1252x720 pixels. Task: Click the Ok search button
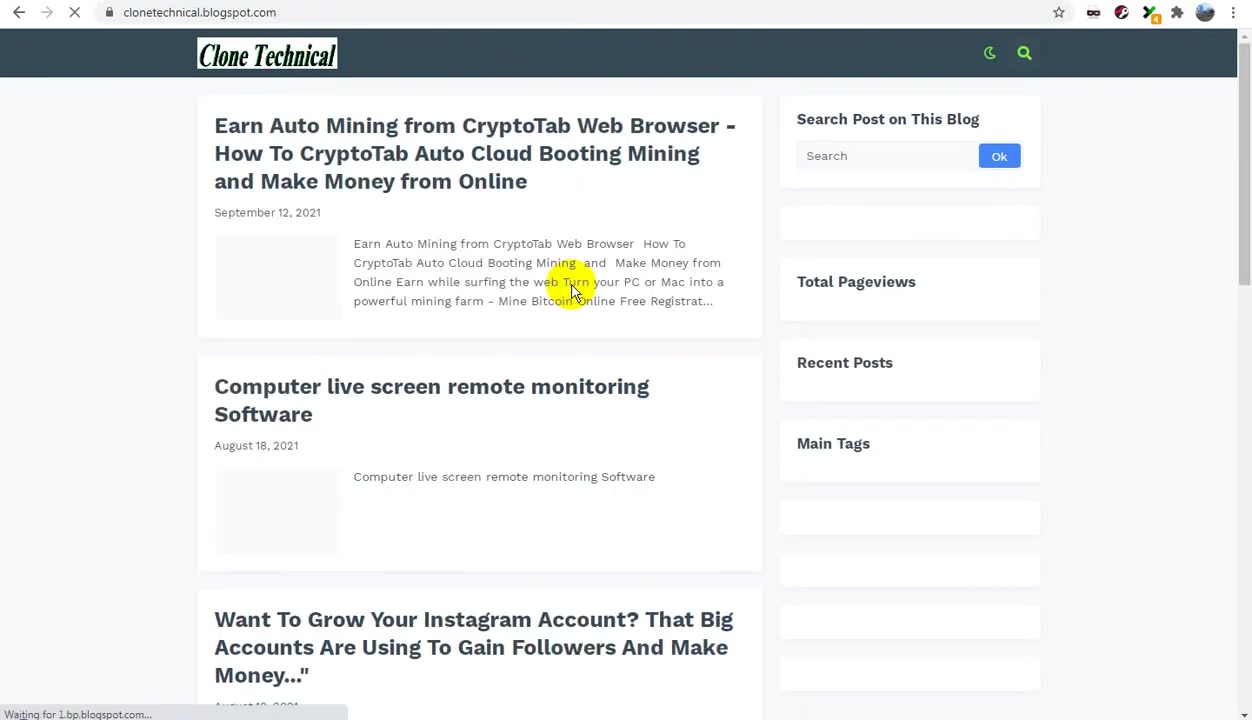coord(999,156)
